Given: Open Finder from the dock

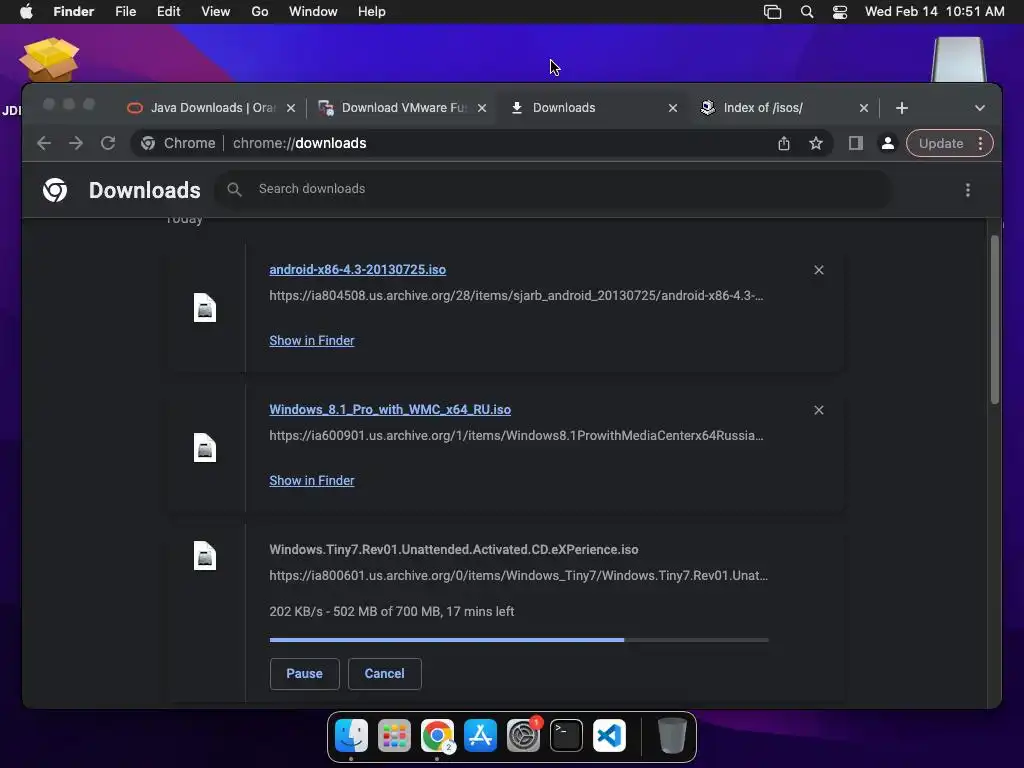Looking at the screenshot, I should click(x=351, y=736).
